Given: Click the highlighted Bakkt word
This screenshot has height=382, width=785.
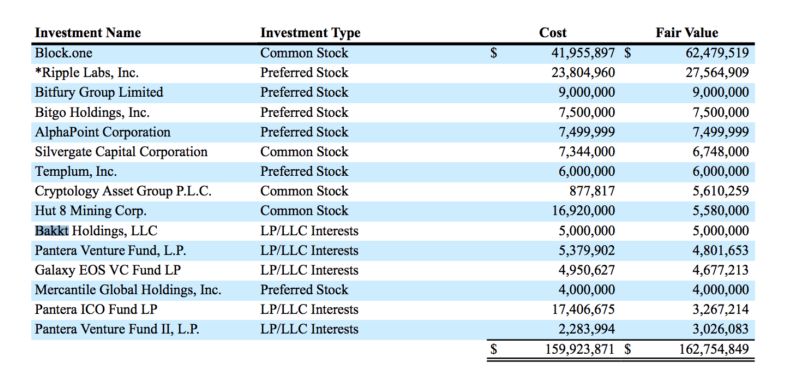Looking at the screenshot, I should (x=52, y=231).
